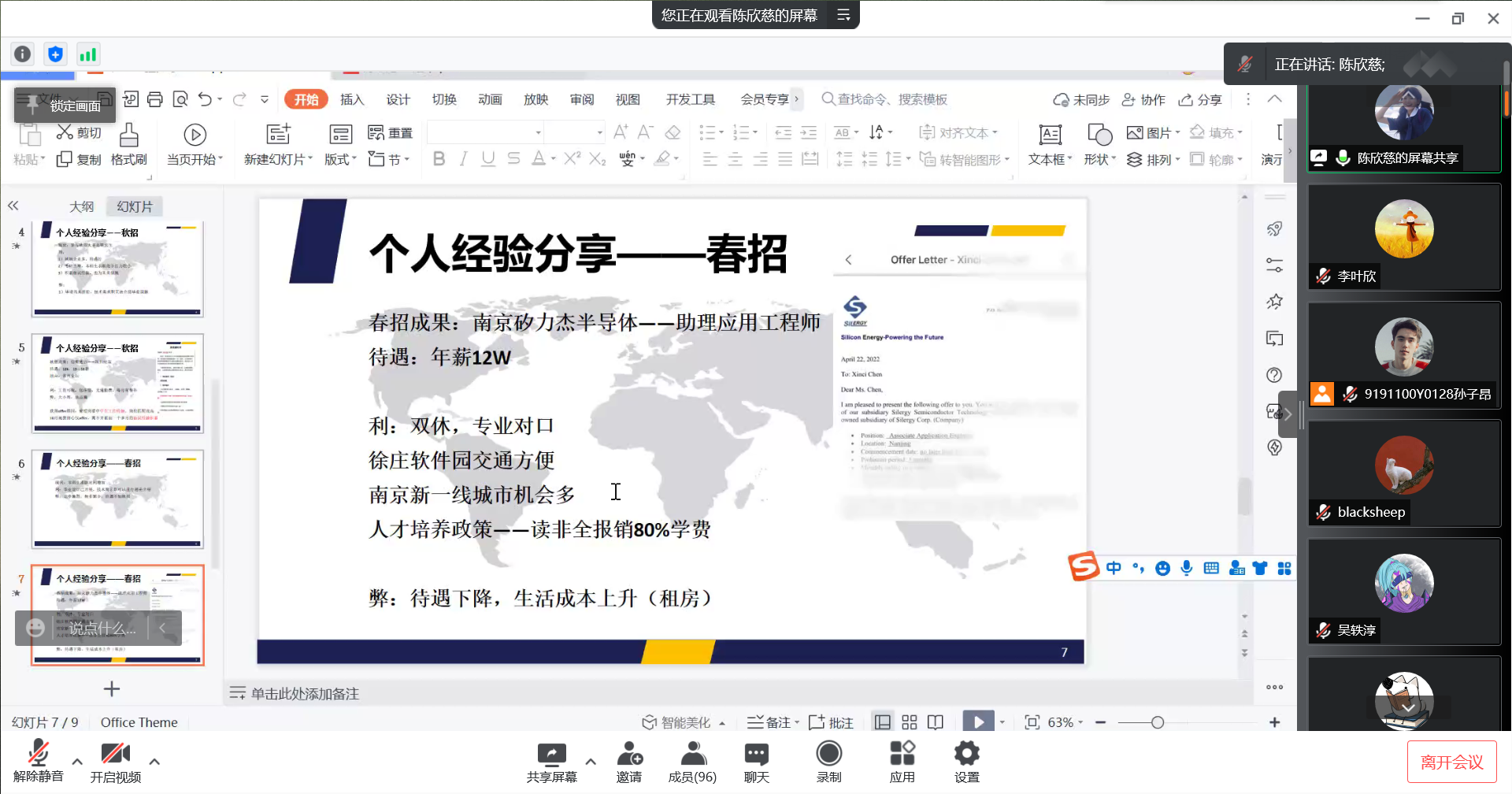Switch to the 大纲 outline tab

click(x=81, y=206)
